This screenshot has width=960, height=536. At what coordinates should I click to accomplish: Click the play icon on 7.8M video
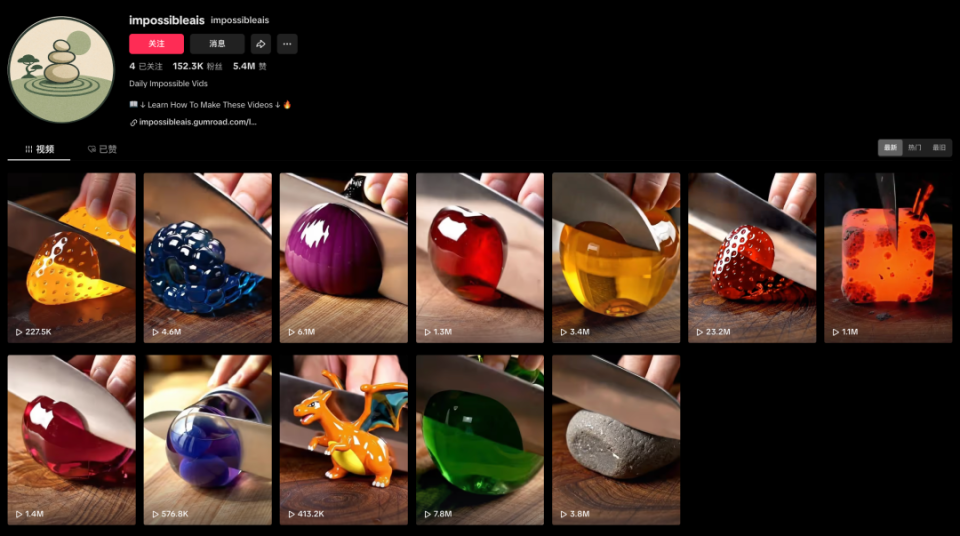427,514
